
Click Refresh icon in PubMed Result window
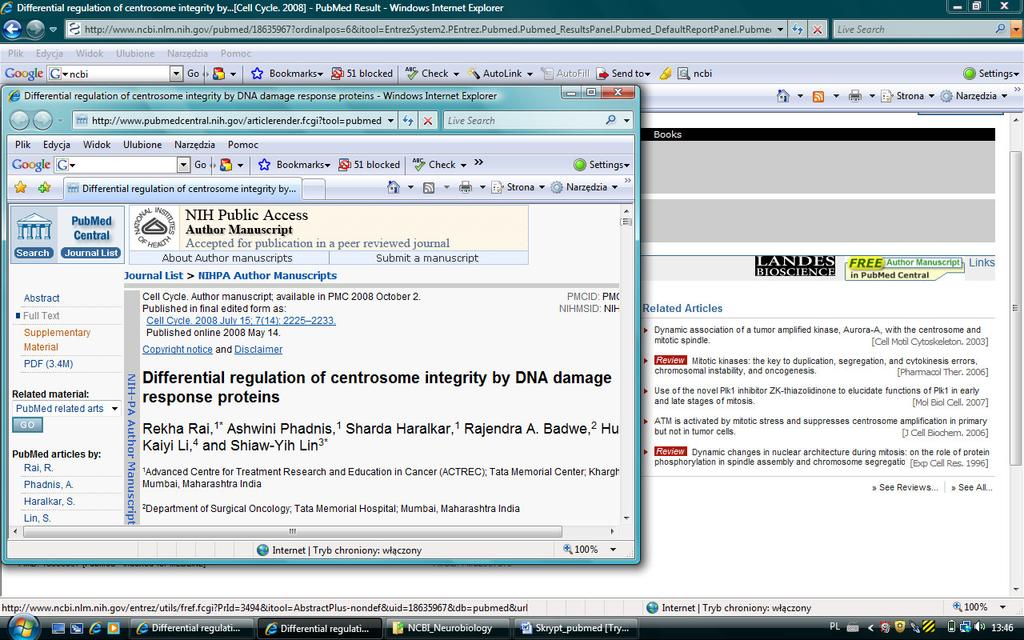coord(797,29)
